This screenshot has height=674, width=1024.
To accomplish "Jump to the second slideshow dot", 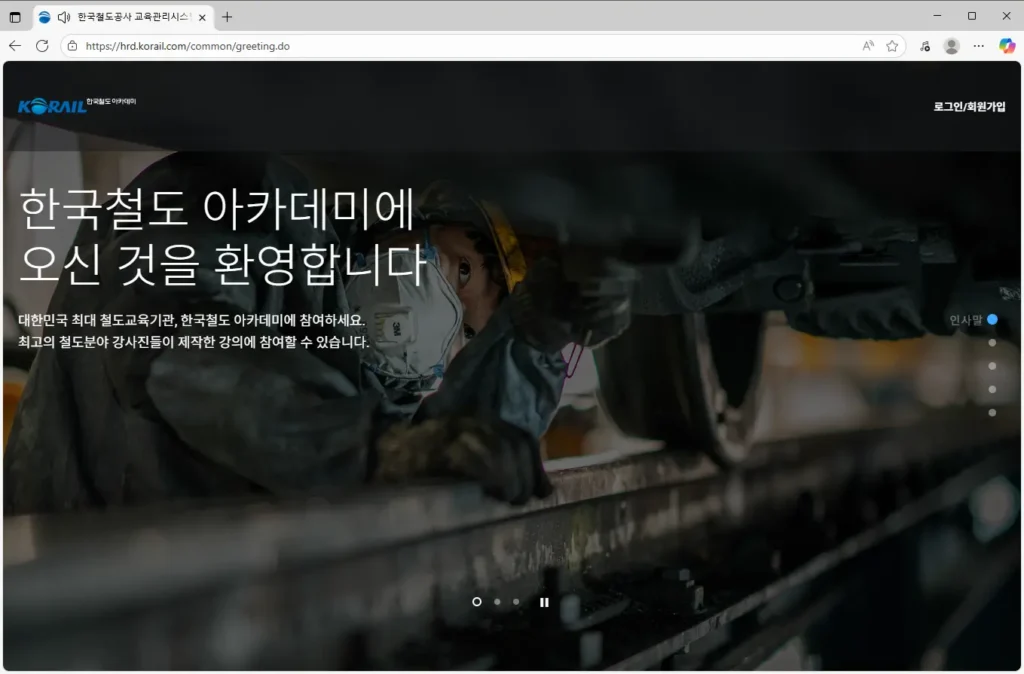I will [x=496, y=602].
